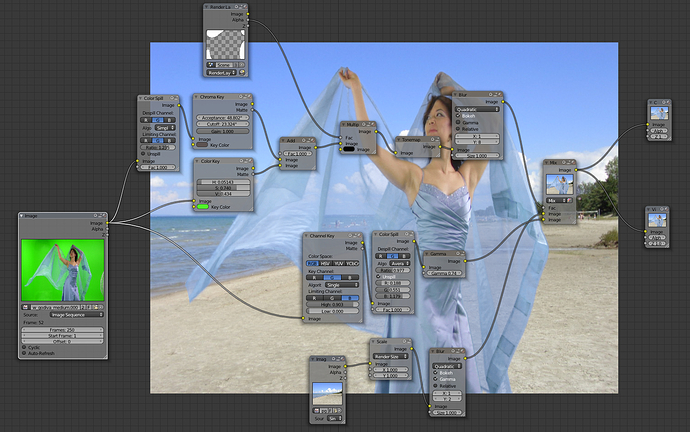Screen dimensions: 690x432
Task: Click Image output socket of Render Layers node
Action: tap(248, 14)
